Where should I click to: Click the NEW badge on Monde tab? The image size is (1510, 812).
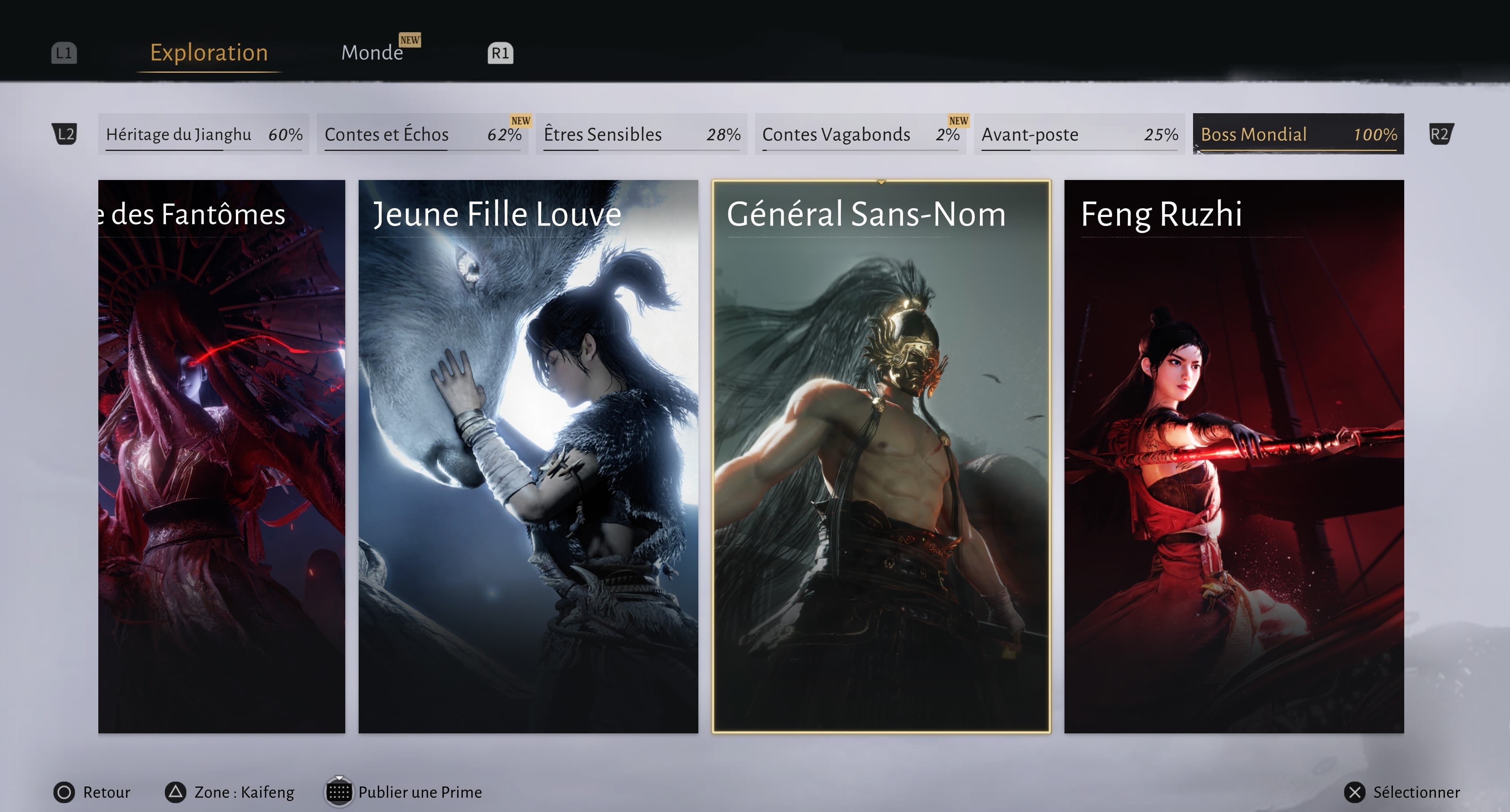pyautogui.click(x=410, y=40)
